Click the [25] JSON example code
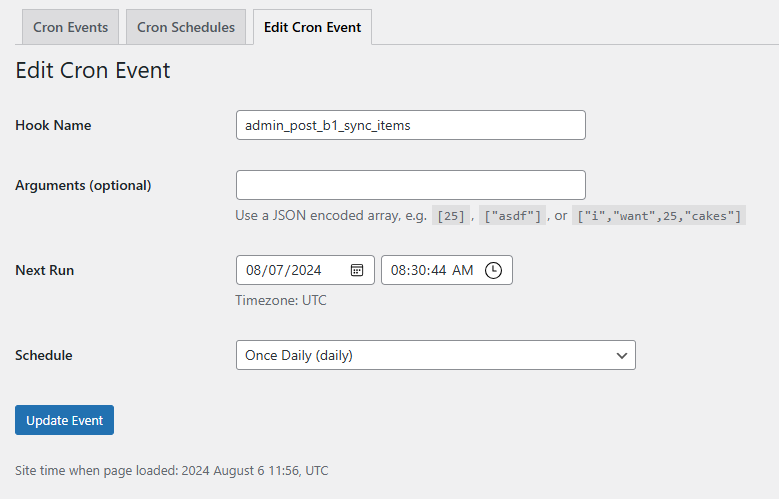Viewport: 779px width, 499px height. click(x=450, y=216)
